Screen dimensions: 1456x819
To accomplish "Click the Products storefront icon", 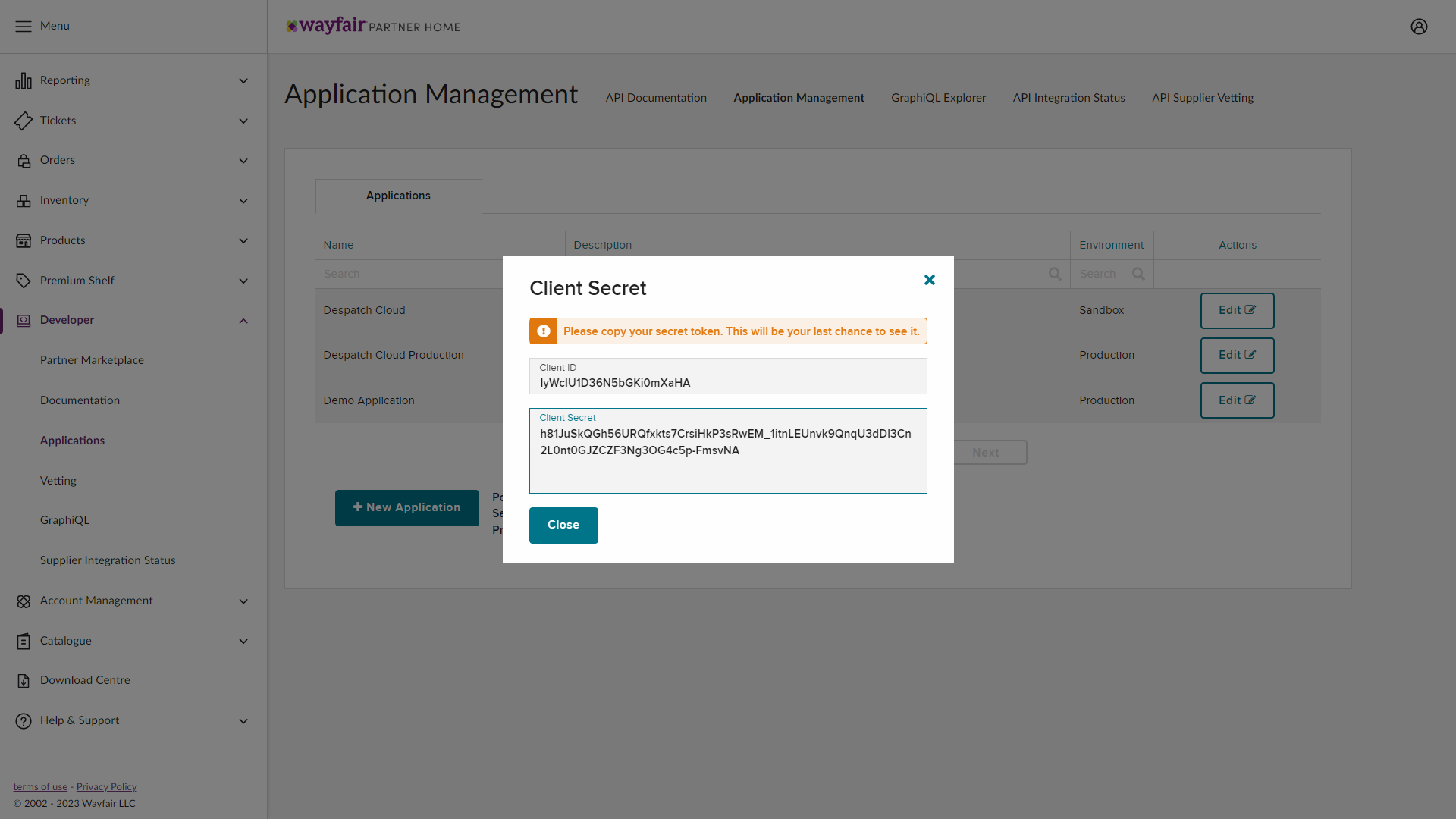I will [x=24, y=240].
